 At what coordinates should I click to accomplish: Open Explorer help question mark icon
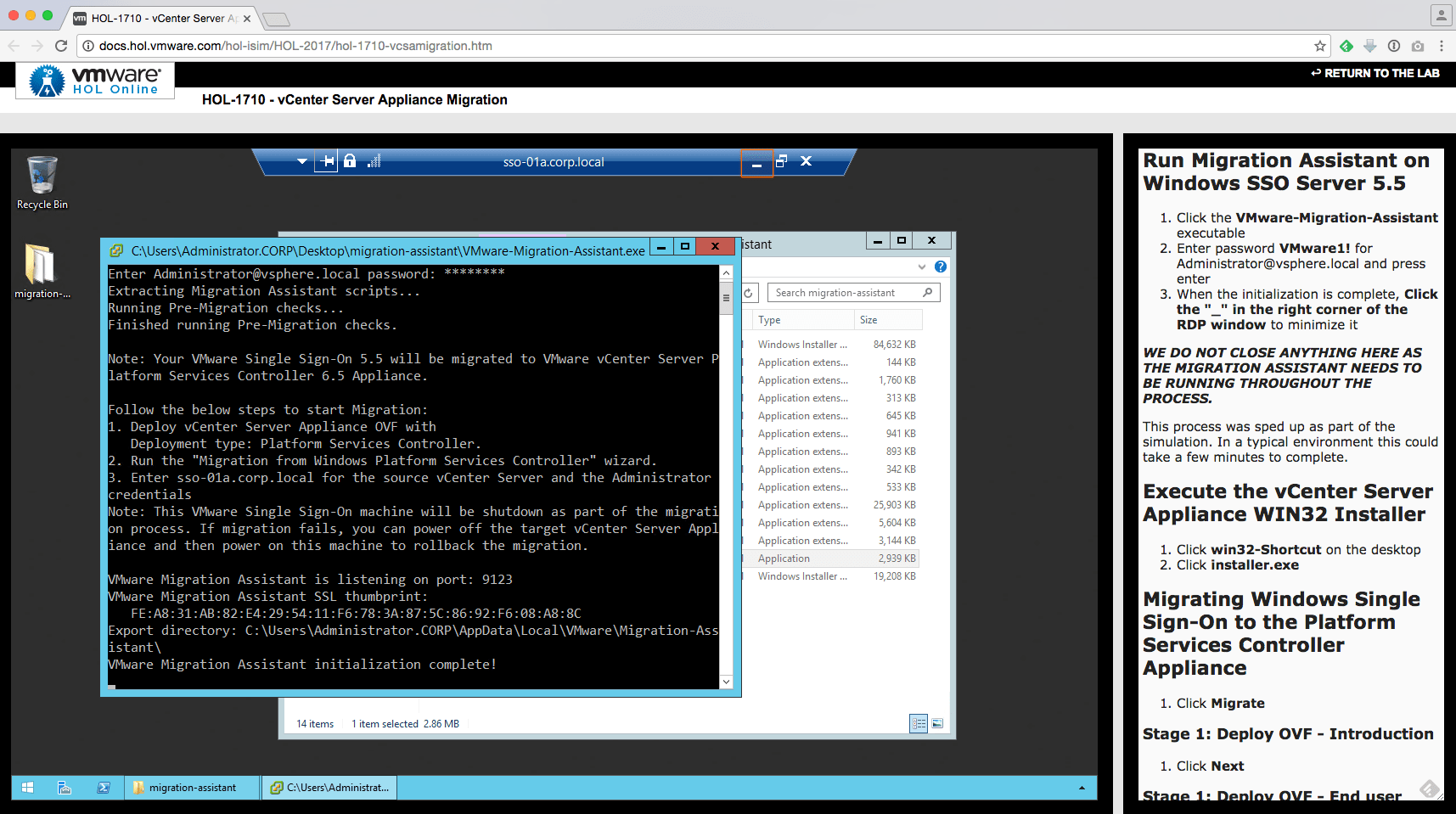pos(941,267)
